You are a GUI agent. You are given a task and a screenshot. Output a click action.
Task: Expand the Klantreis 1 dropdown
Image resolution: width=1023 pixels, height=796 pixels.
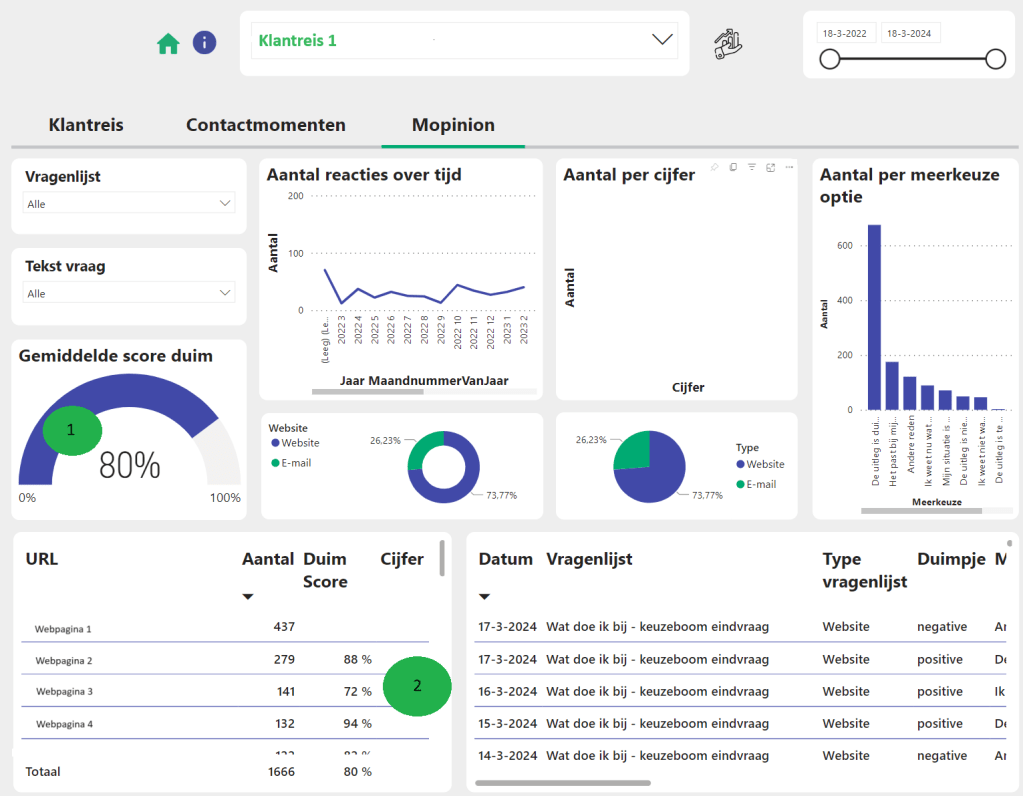[662, 40]
